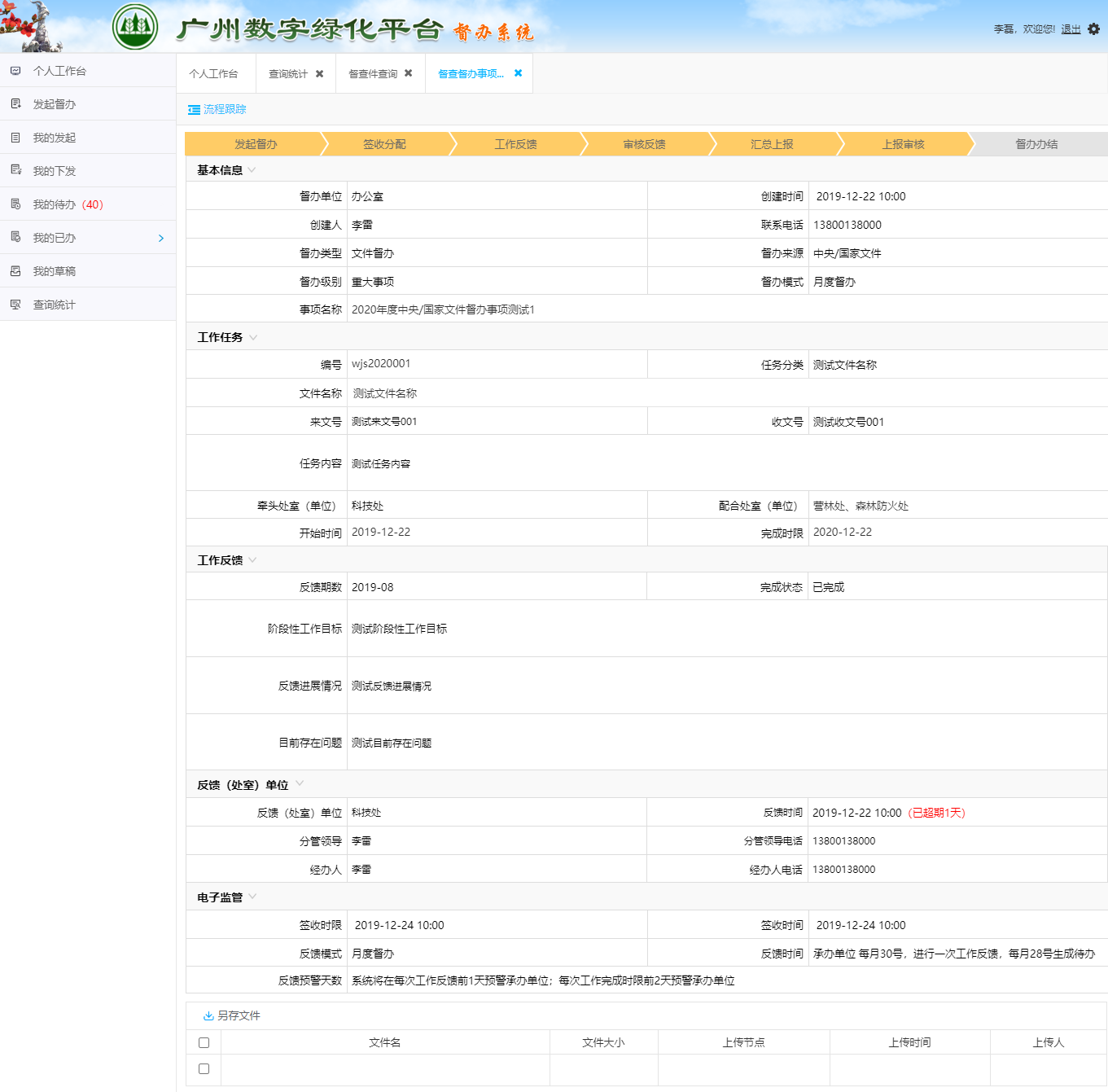1108x1092 pixels.
Task: Click the 督办办结 final workflow step
Action: [x=1036, y=144]
